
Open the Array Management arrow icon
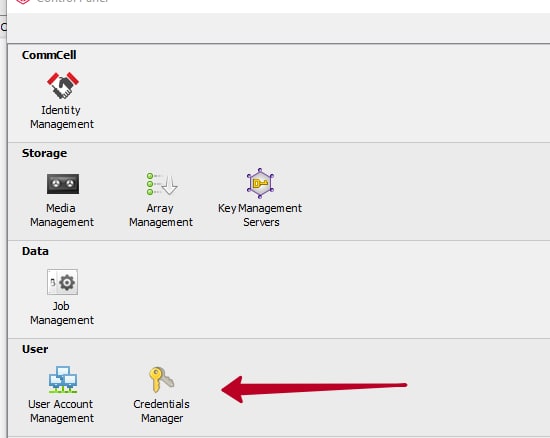point(162,183)
